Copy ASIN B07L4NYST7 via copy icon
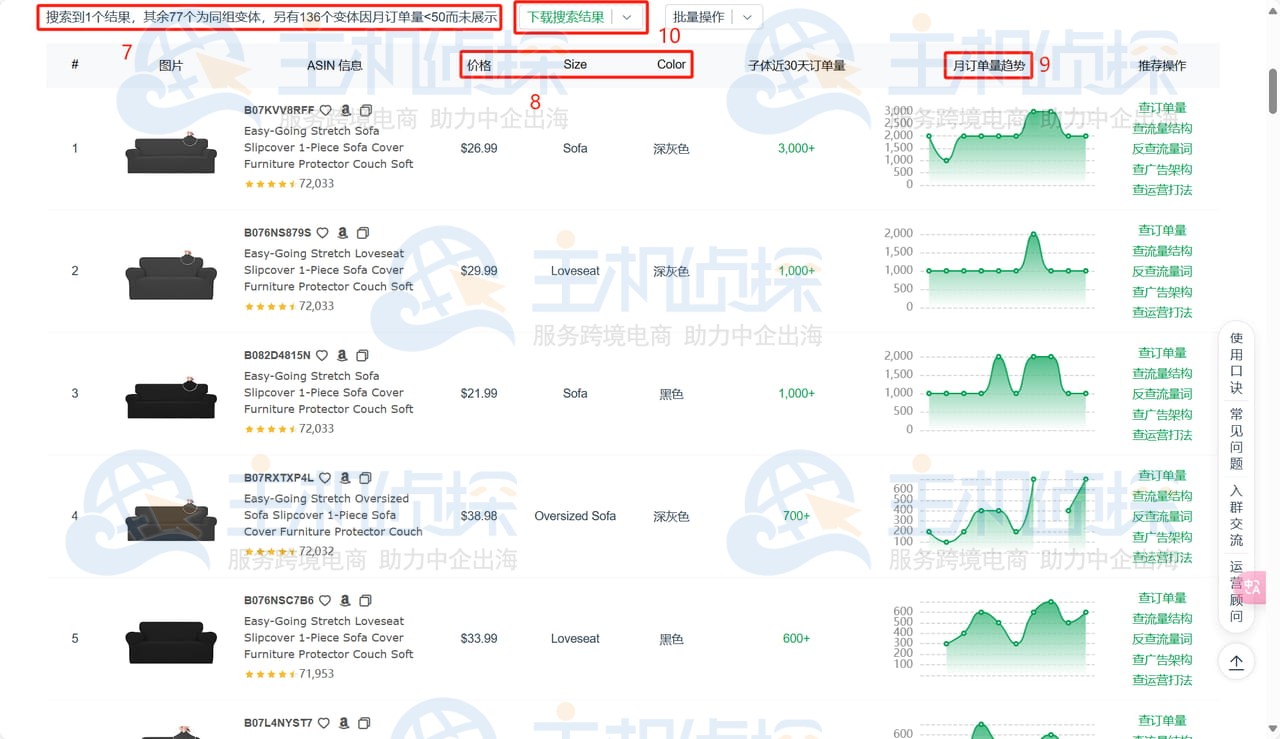This screenshot has width=1280, height=739. point(363,722)
